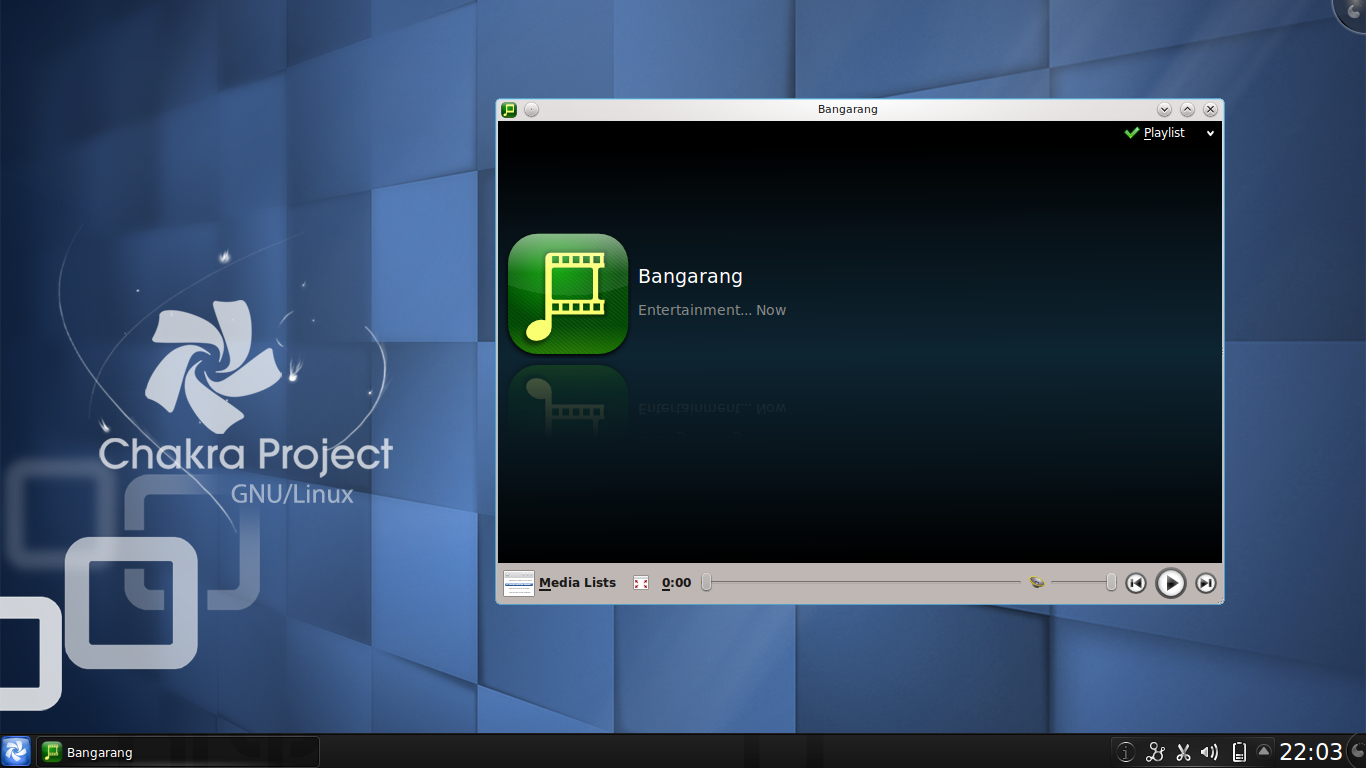Click the system tray volume icon

pyautogui.click(x=1210, y=752)
